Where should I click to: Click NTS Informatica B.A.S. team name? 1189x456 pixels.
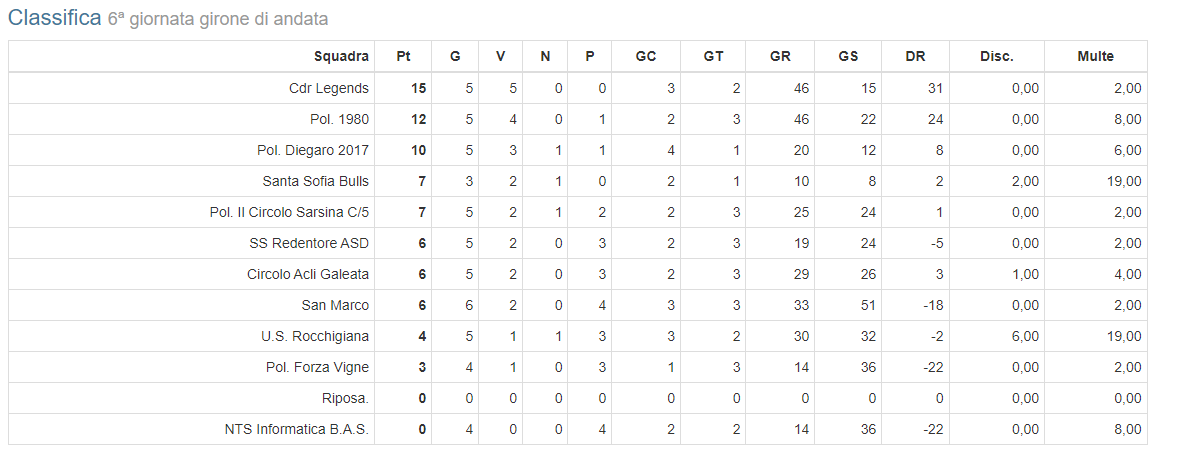296,429
